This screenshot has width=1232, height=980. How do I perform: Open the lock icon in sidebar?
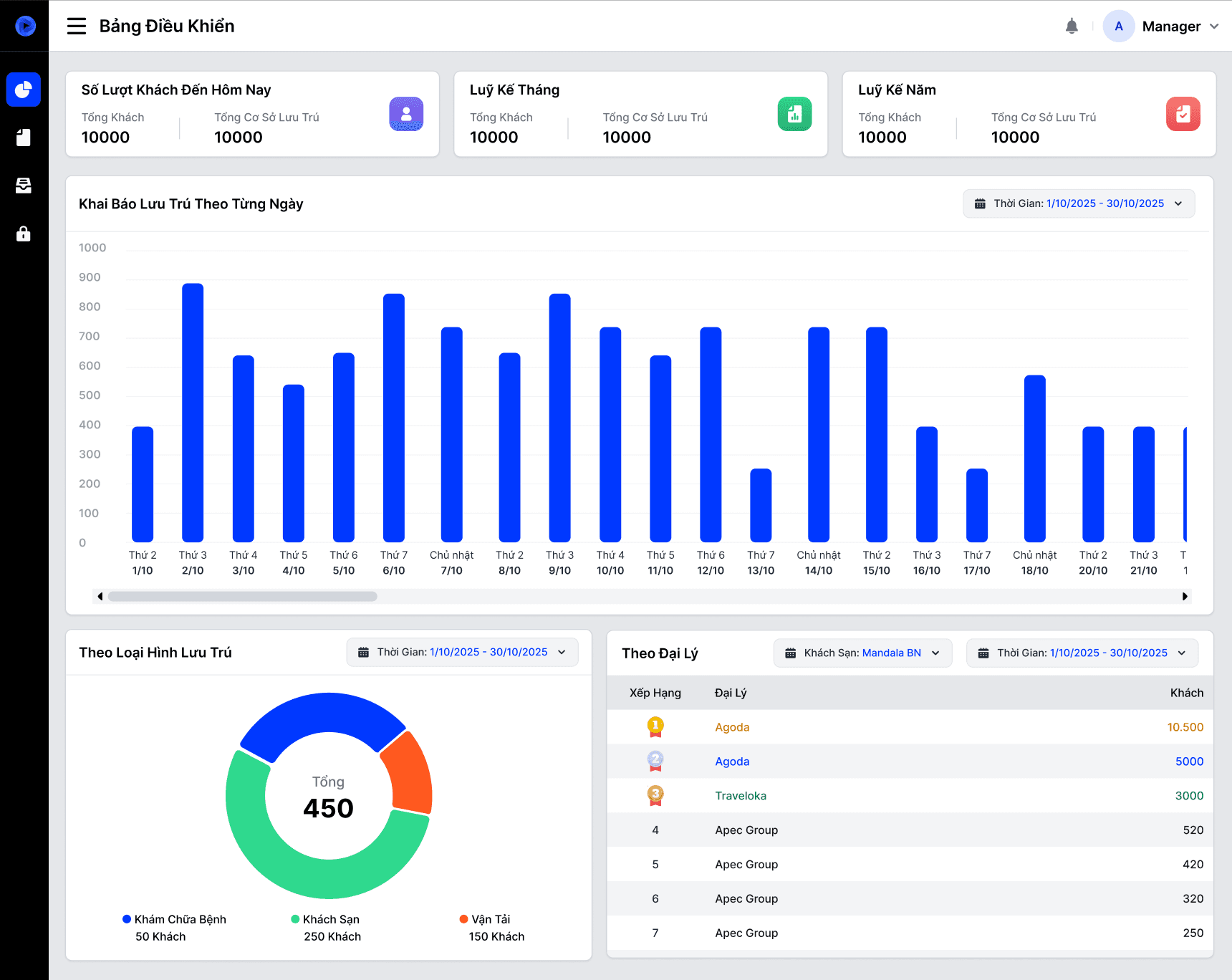click(x=24, y=234)
